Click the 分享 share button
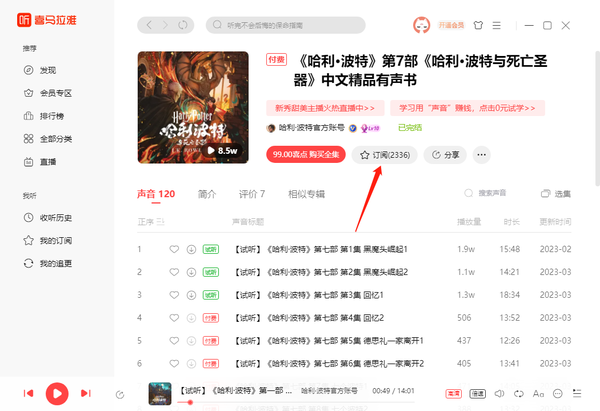Viewport: 600px width, 411px height. click(445, 155)
